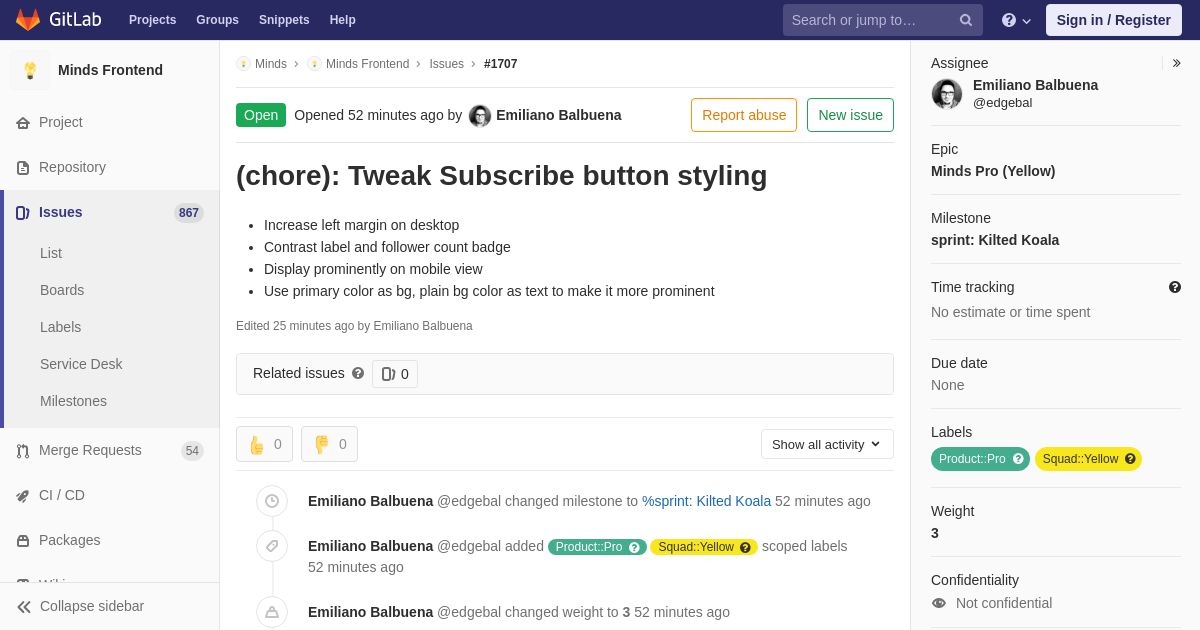Open Projects in the top navigation
This screenshot has width=1200, height=630.
[152, 20]
